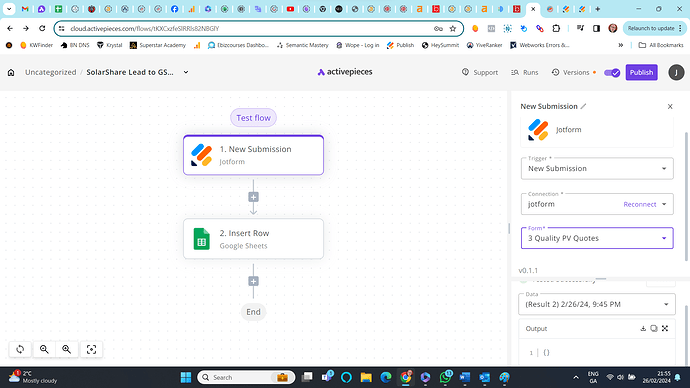Image resolution: width=690 pixels, height=388 pixels.
Task: Click the refresh canvas icon
Action: pos(20,349)
